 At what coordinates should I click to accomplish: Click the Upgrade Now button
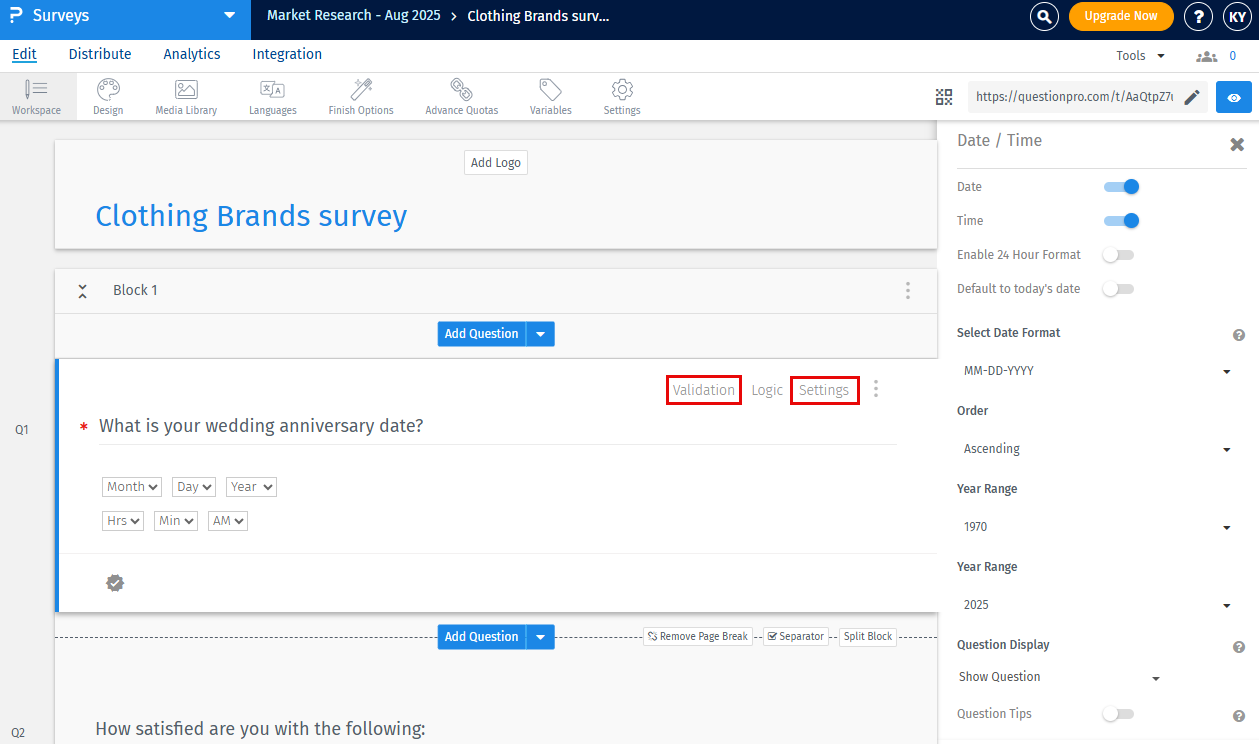1120,16
